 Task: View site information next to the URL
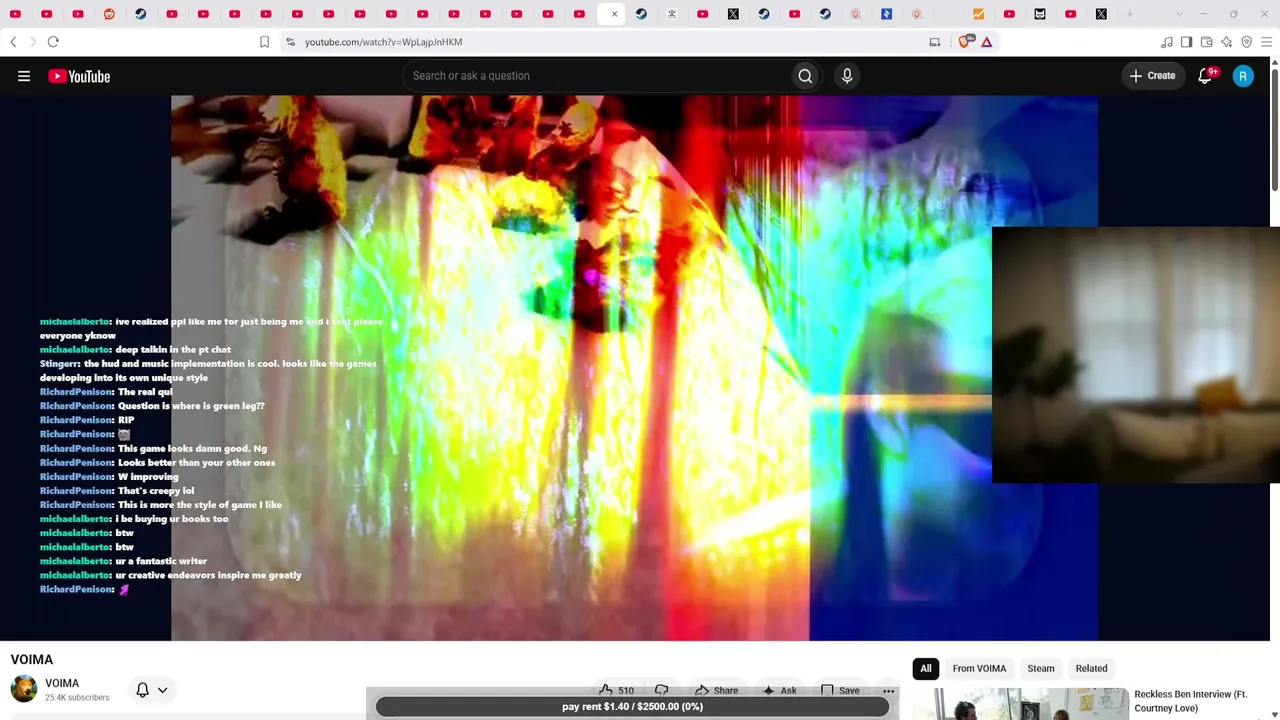(x=290, y=42)
